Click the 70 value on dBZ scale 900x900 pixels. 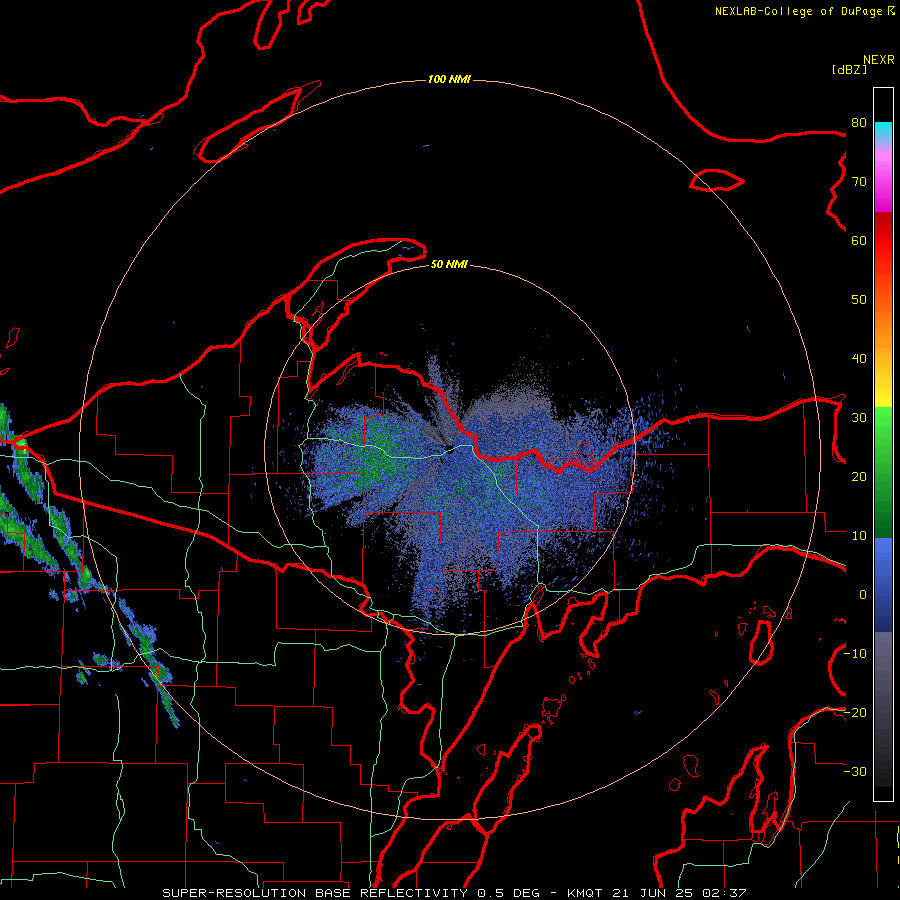[x=859, y=182]
